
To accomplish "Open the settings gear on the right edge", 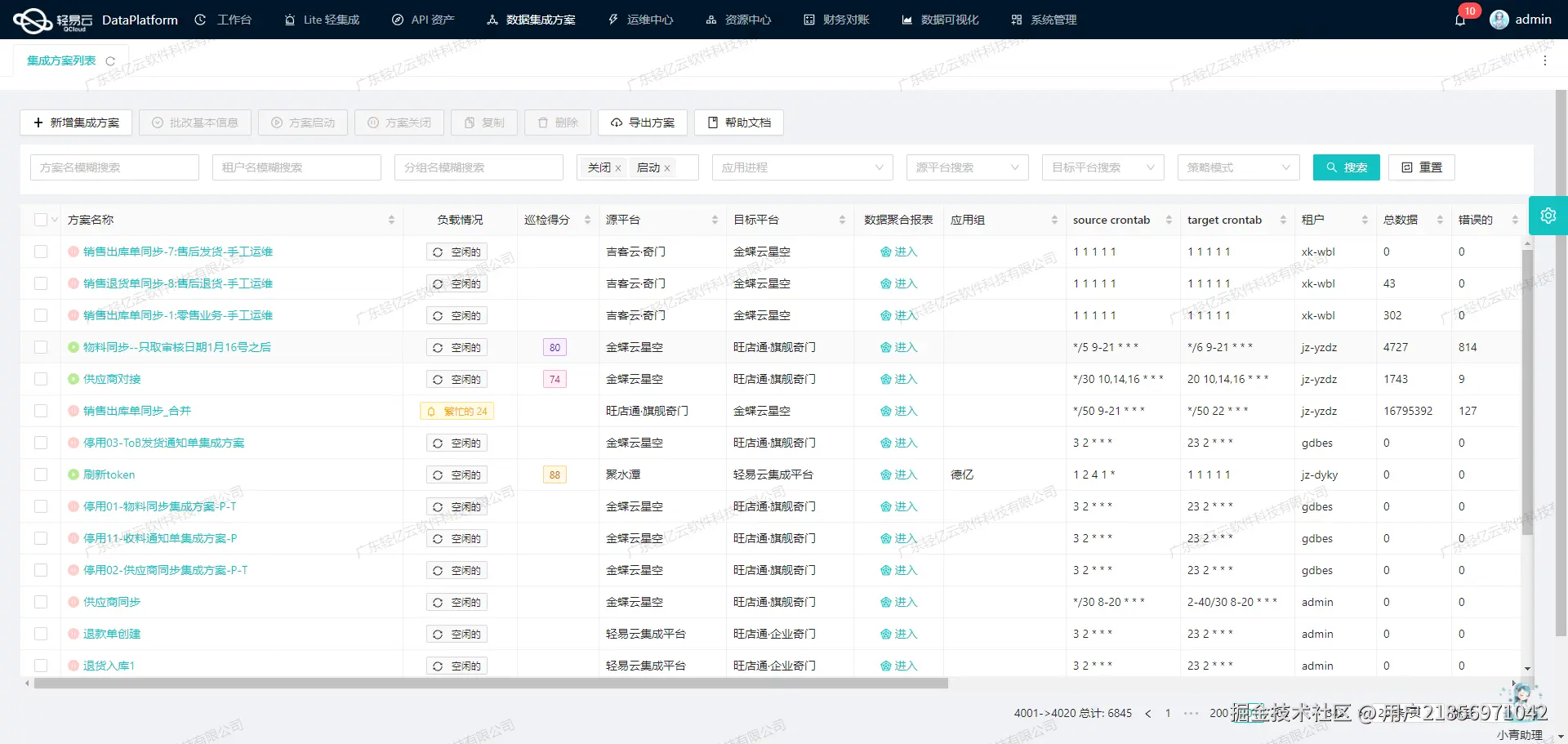I will (1548, 215).
